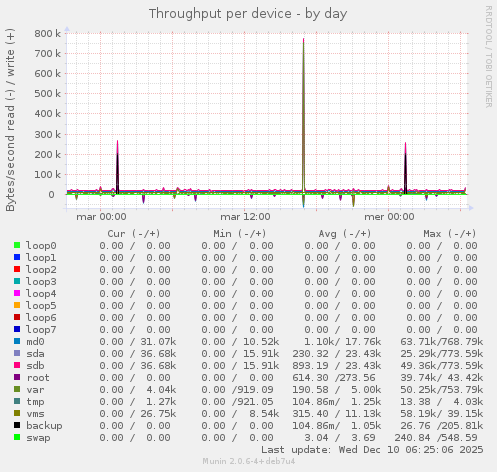Click the md0 current value '0.00 / 31.07k'
This screenshot has width=497, height=472.
(x=138, y=342)
